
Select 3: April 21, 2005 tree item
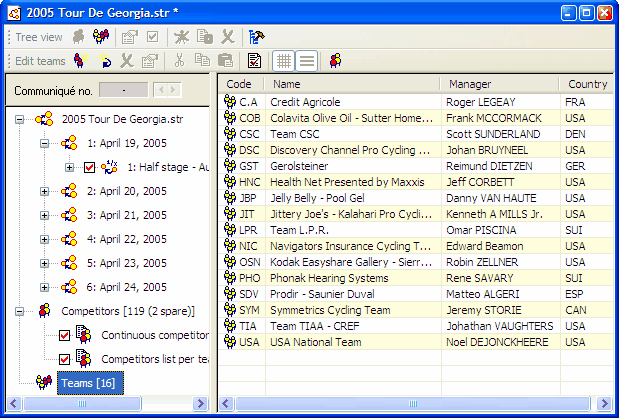pos(127,215)
